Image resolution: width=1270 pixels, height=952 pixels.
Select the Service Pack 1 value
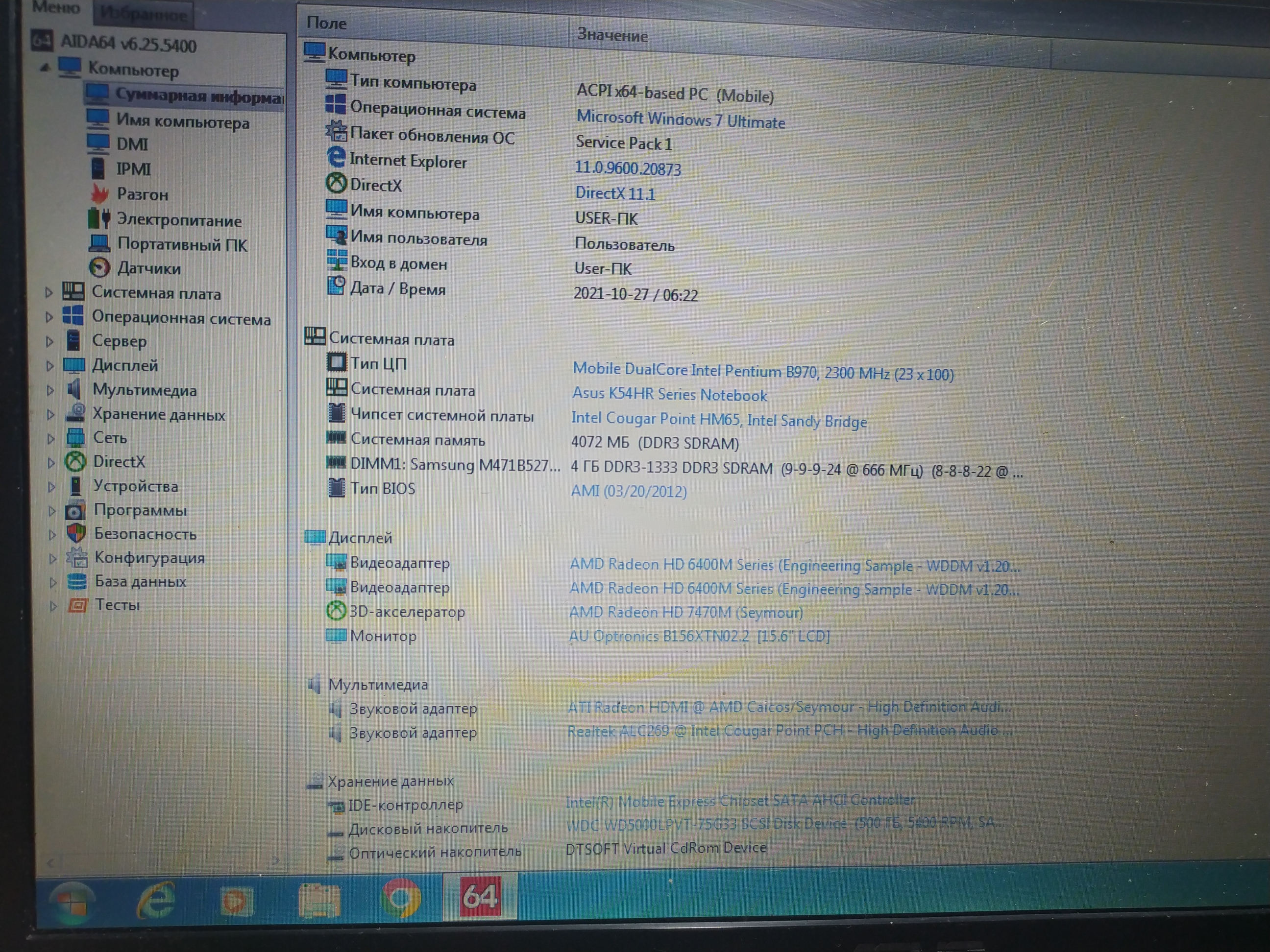[x=624, y=143]
